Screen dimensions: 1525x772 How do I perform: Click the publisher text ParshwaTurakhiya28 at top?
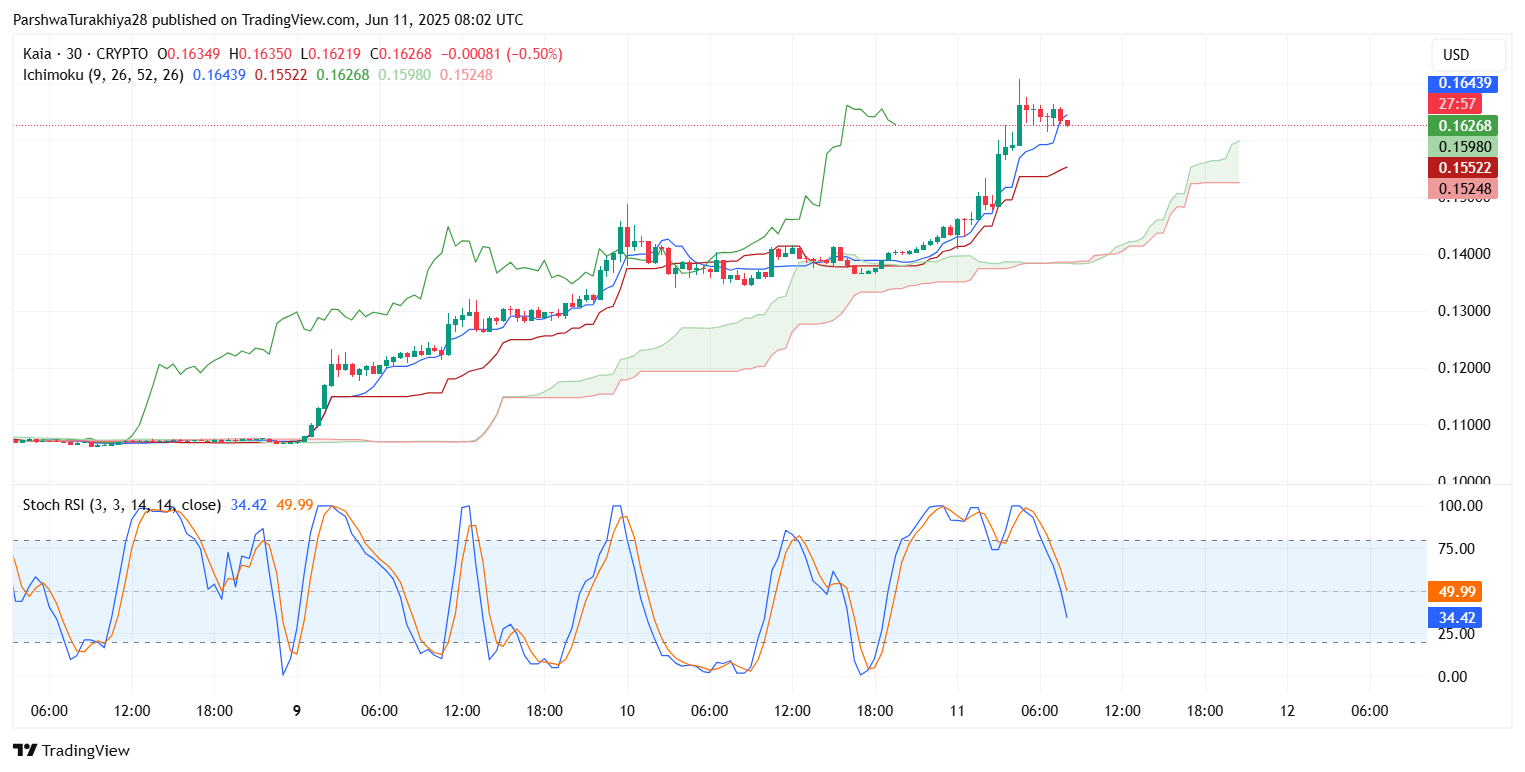(77, 20)
